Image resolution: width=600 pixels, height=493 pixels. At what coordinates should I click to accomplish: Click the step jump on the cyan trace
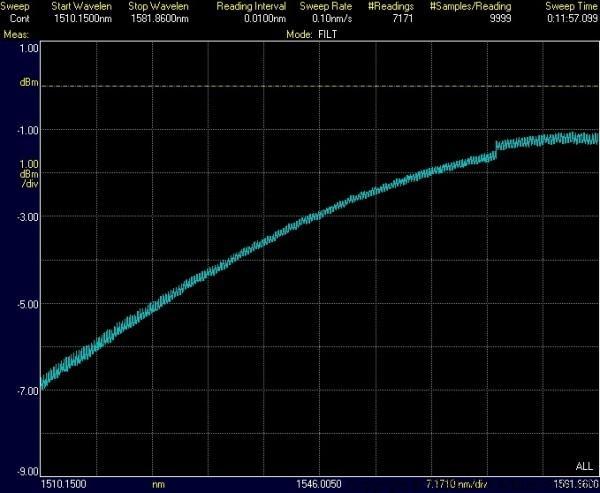pyautogui.click(x=494, y=150)
